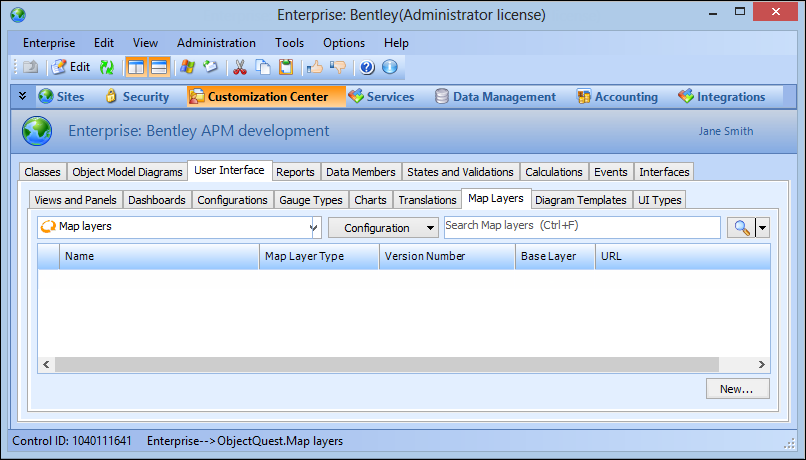Click the green Refresh arrows icon
Screen dimensions: 806x460
click(107, 68)
